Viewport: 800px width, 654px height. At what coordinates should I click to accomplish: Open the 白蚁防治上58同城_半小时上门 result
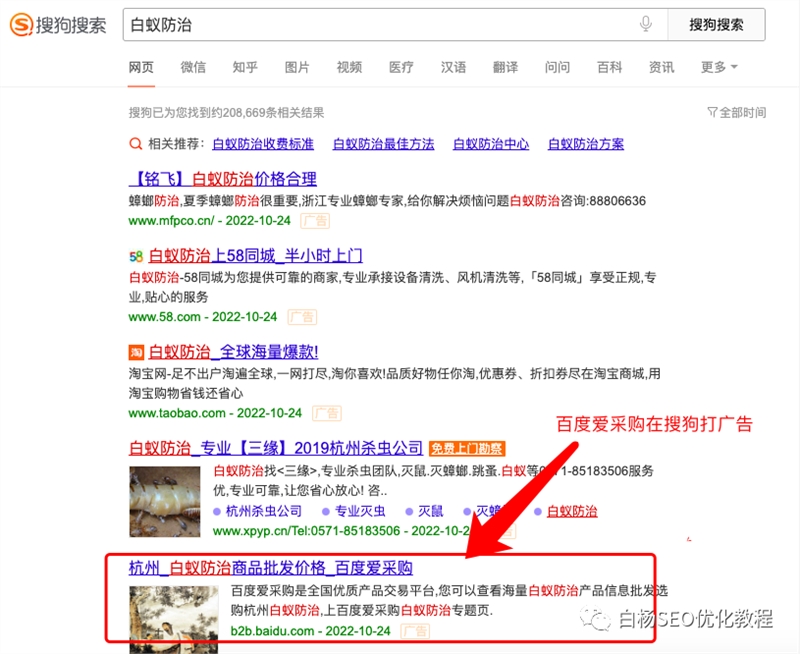click(256, 255)
